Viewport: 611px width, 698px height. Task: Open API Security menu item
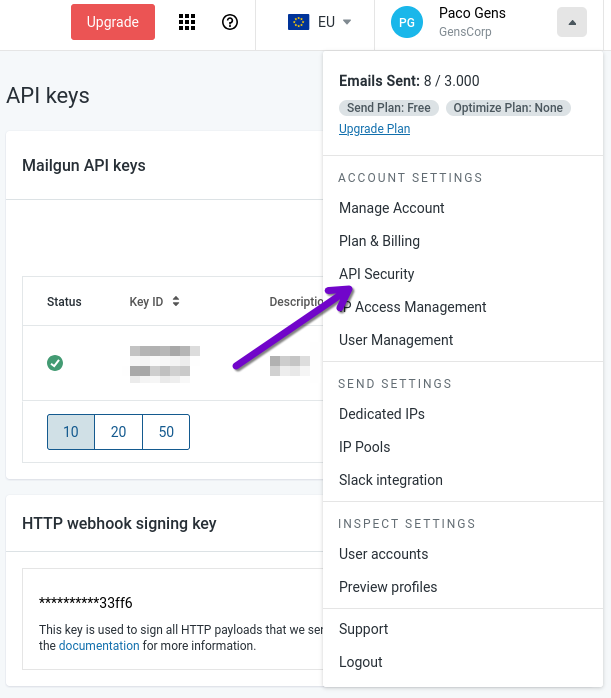coord(376,274)
